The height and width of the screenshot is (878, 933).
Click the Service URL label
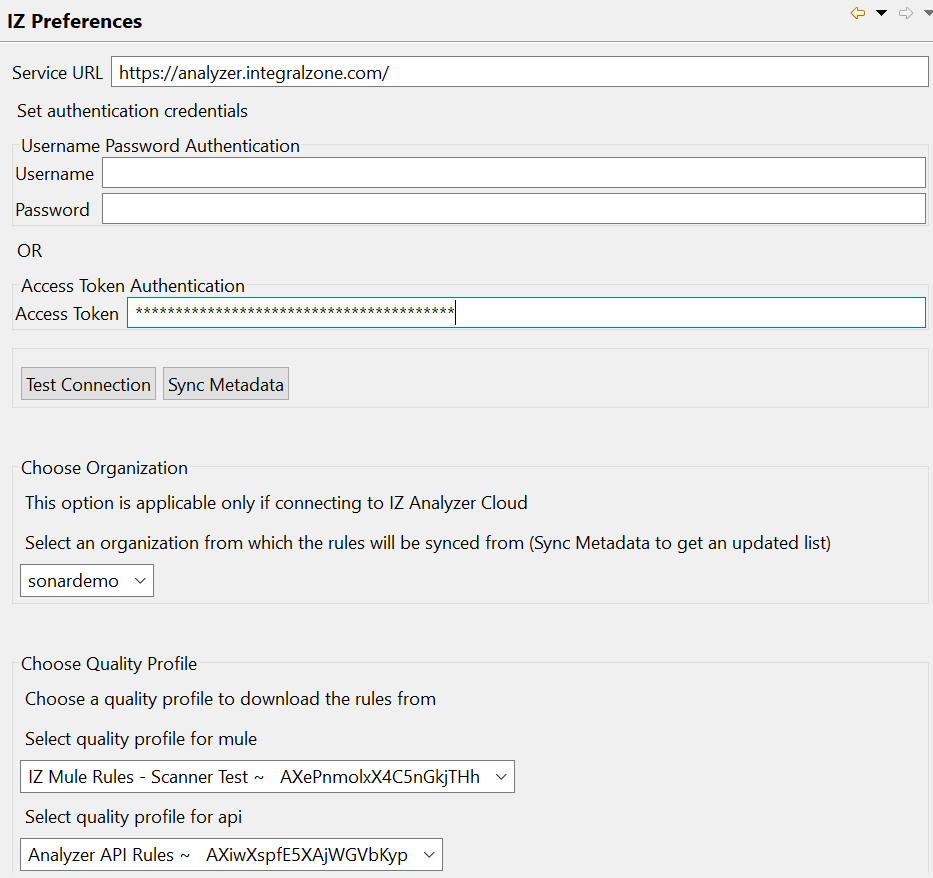click(x=57, y=73)
